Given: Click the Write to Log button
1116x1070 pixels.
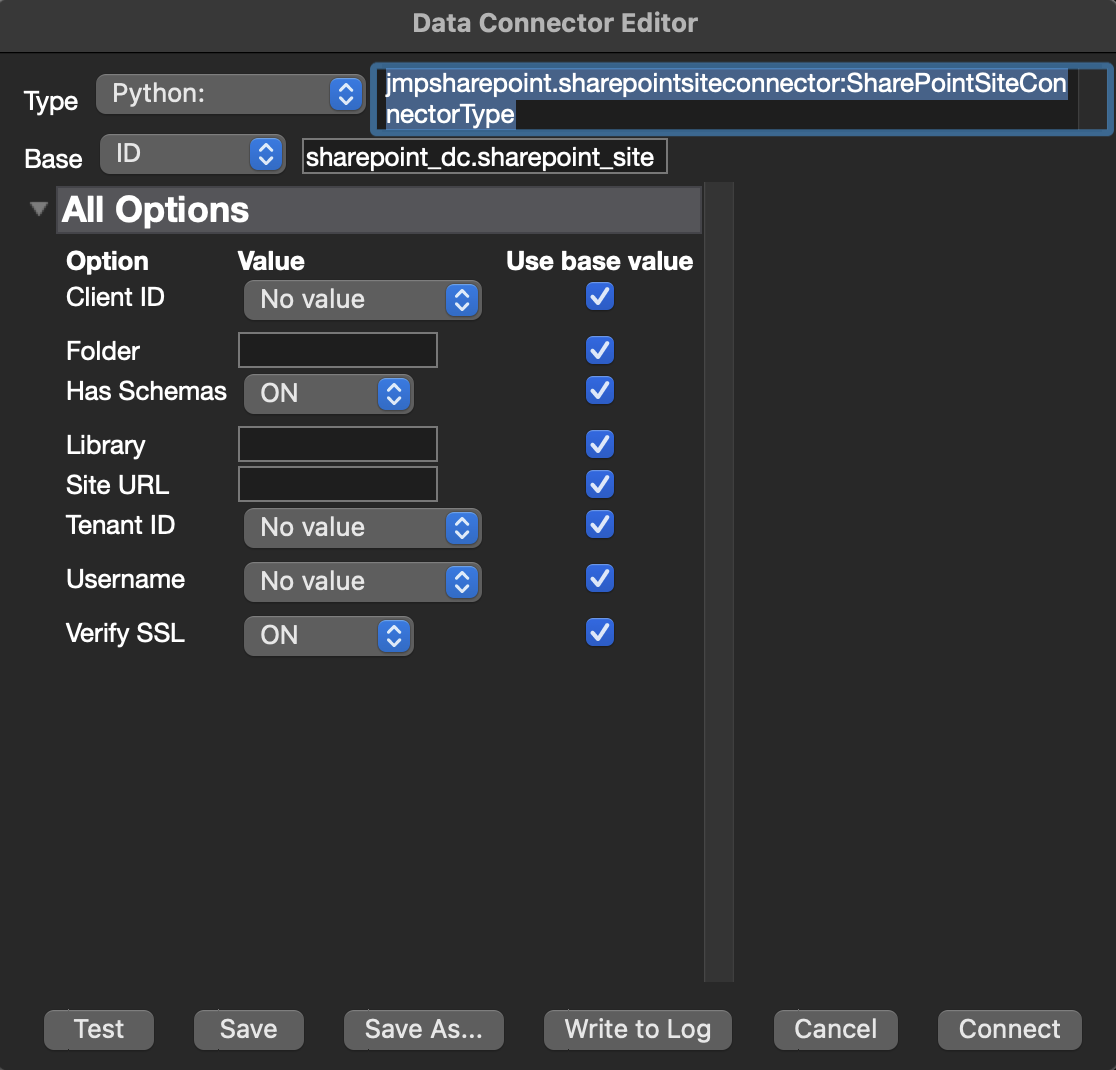Looking at the screenshot, I should pos(638,1029).
